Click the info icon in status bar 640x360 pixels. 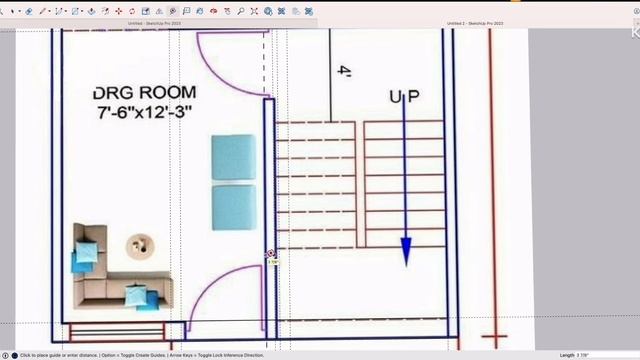point(5,356)
